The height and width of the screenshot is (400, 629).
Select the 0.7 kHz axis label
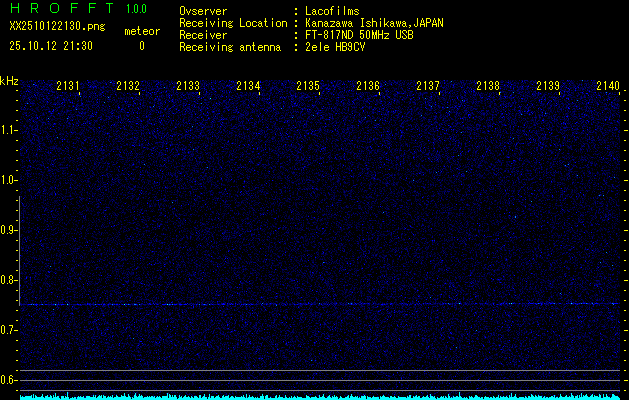click(x=9, y=329)
